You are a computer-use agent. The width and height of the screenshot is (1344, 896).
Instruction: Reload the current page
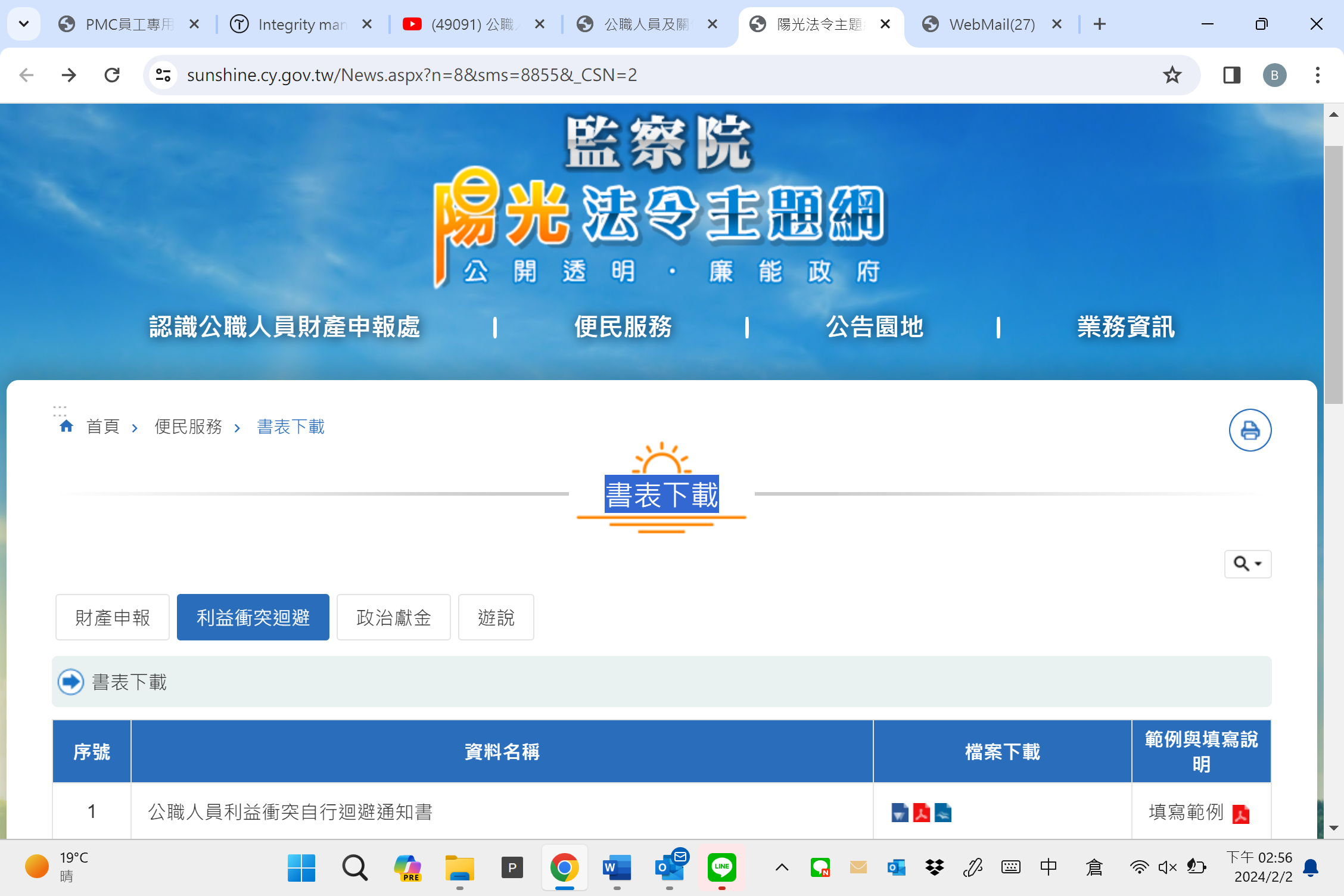point(112,75)
